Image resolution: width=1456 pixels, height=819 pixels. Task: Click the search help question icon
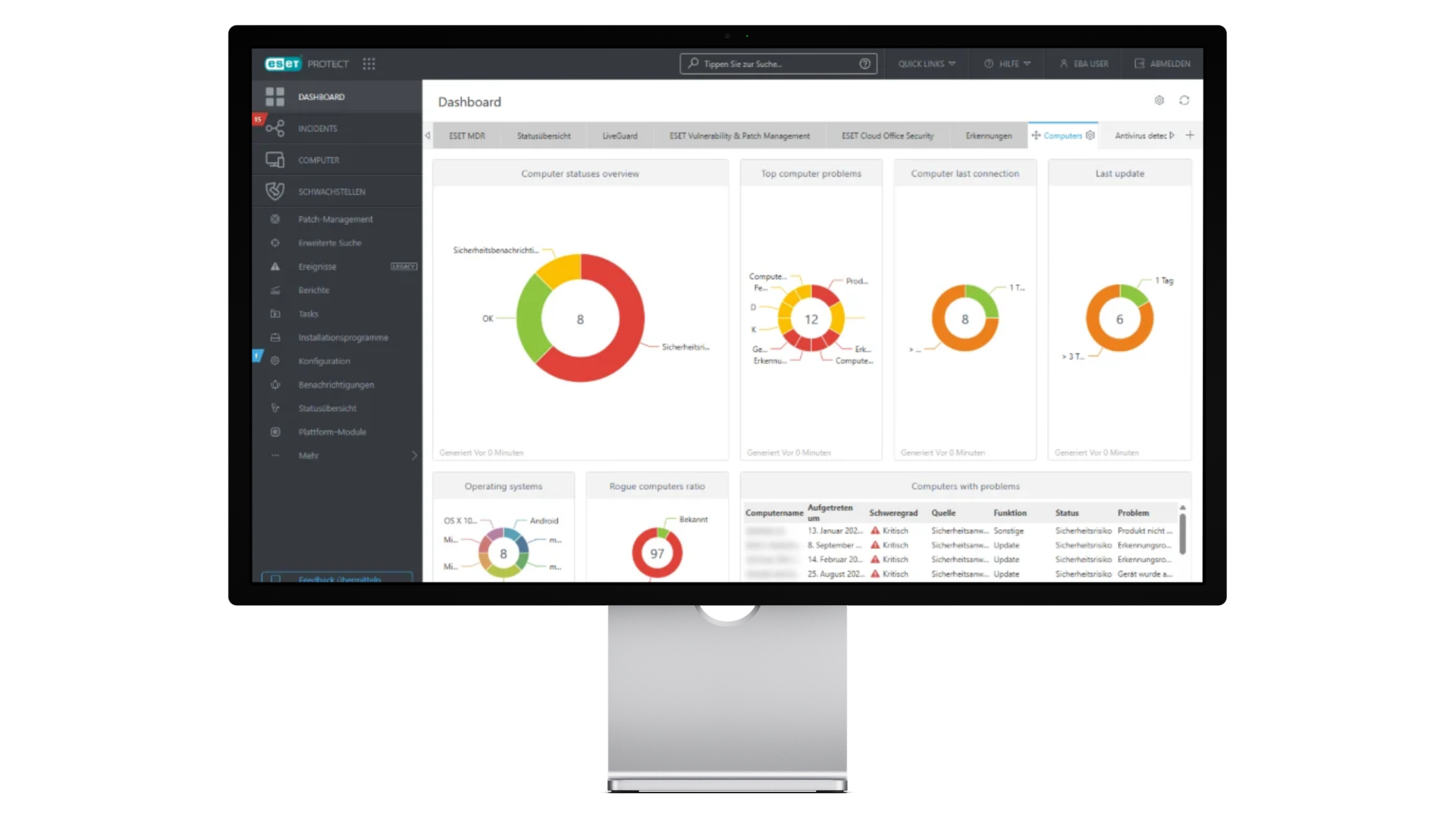864,64
